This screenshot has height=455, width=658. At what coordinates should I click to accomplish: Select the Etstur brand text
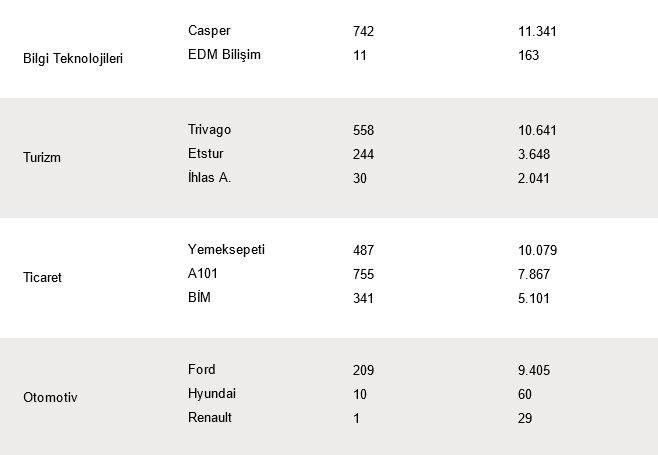[206, 154]
